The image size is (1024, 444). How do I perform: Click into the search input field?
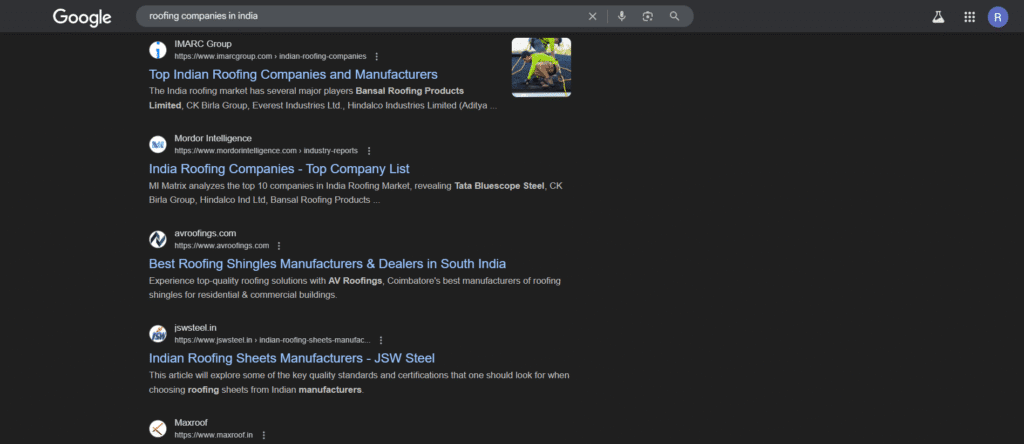[x=360, y=16]
